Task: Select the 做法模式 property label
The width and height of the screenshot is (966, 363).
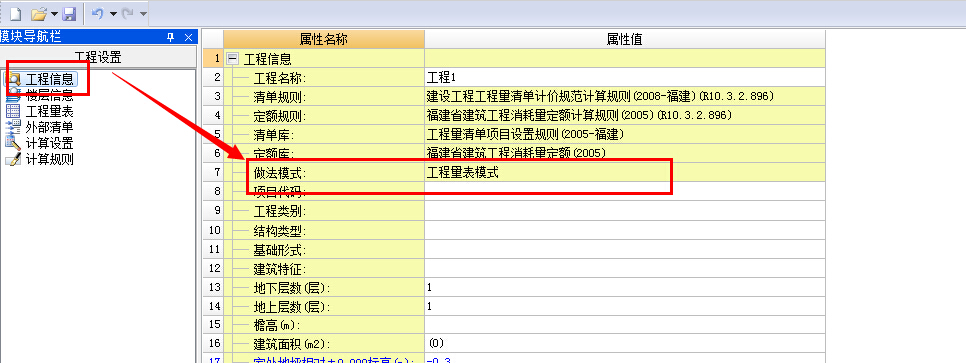Action: 280,173
